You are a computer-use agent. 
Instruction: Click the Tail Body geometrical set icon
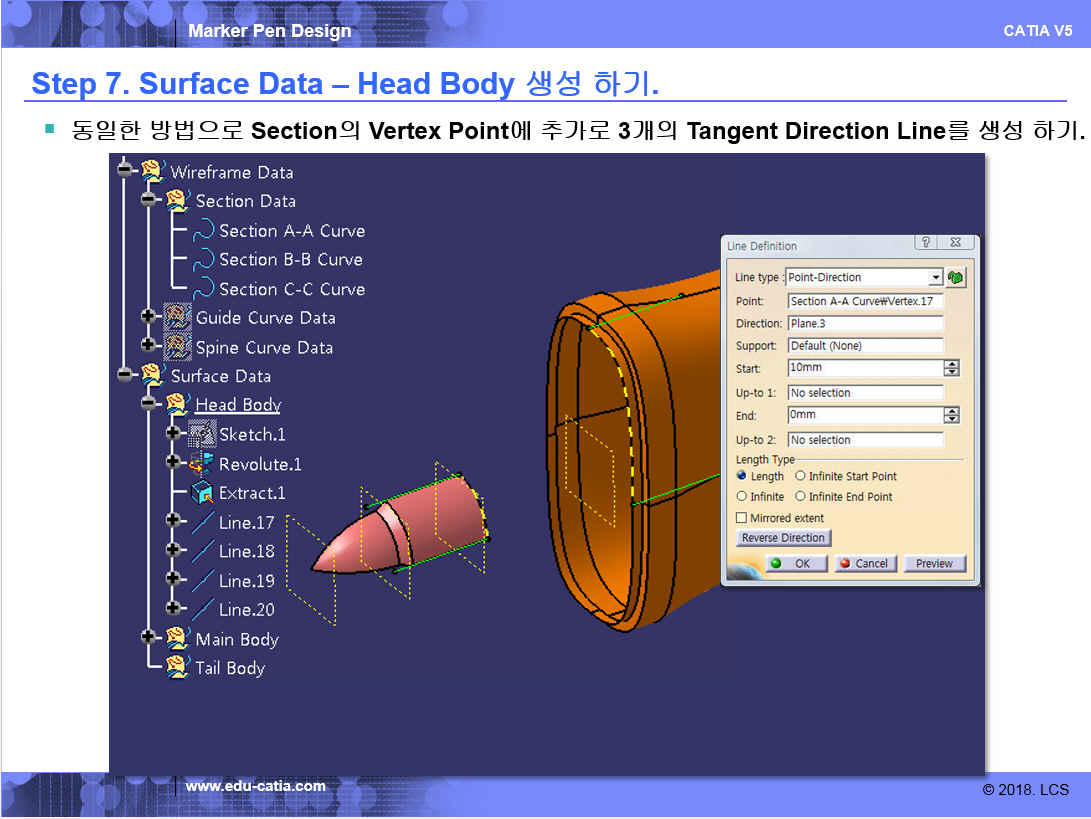click(x=178, y=667)
